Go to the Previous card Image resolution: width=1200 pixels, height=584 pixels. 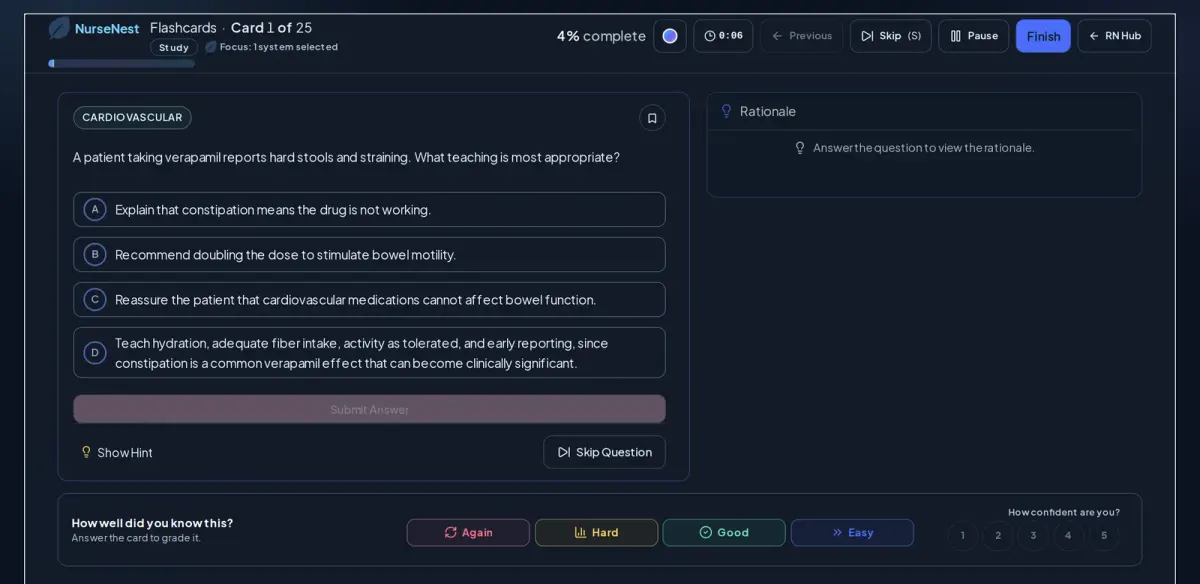(802, 36)
